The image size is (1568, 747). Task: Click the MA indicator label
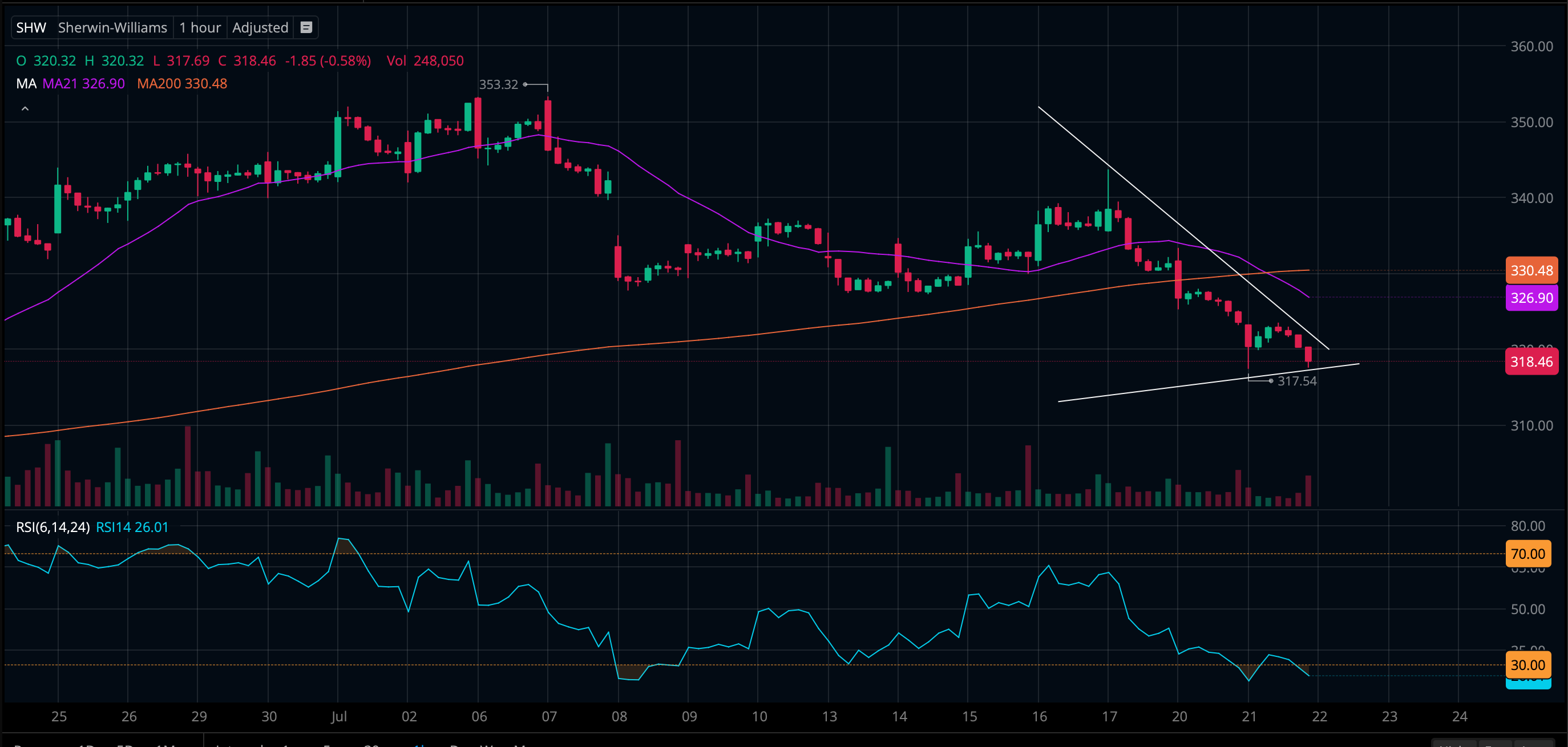pos(26,83)
